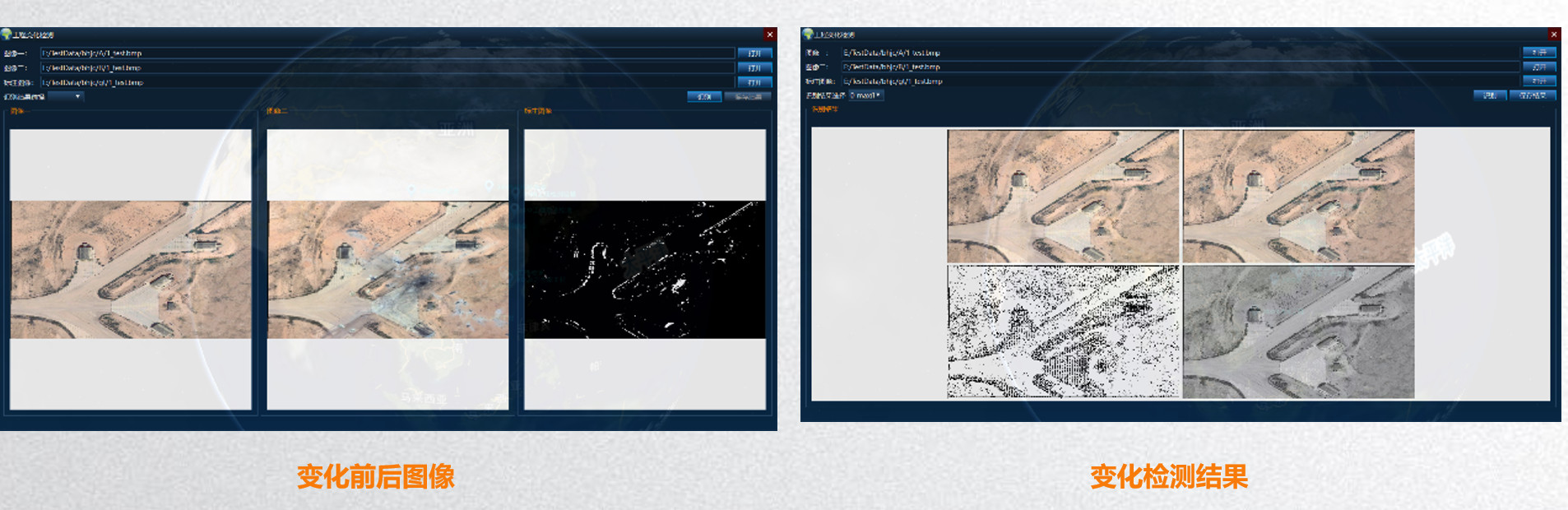Click left window Image One path field A/1_test.bmp
The width and height of the screenshot is (1568, 510).
coord(387,53)
